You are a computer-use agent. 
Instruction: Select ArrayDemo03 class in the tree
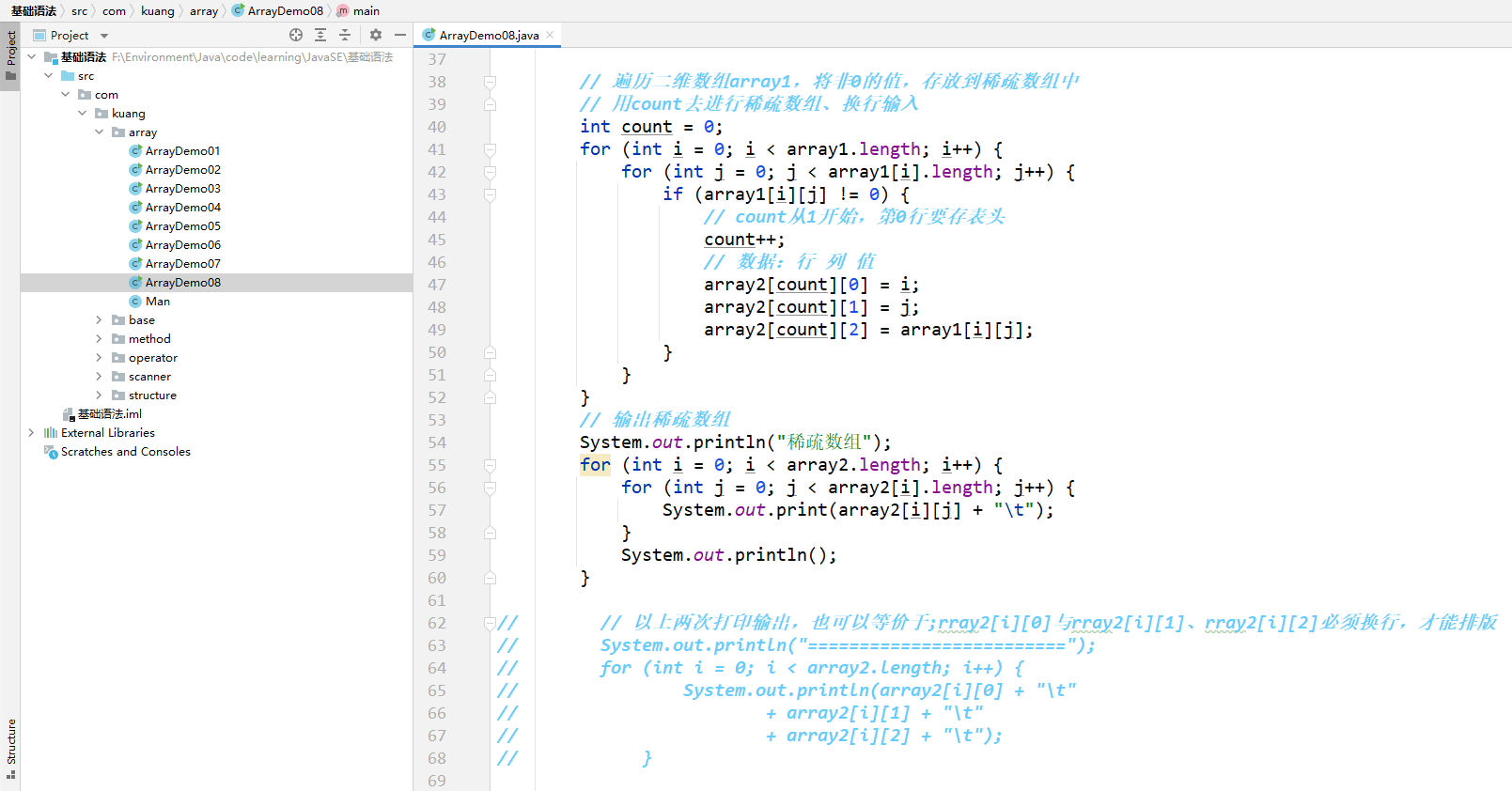182,189
